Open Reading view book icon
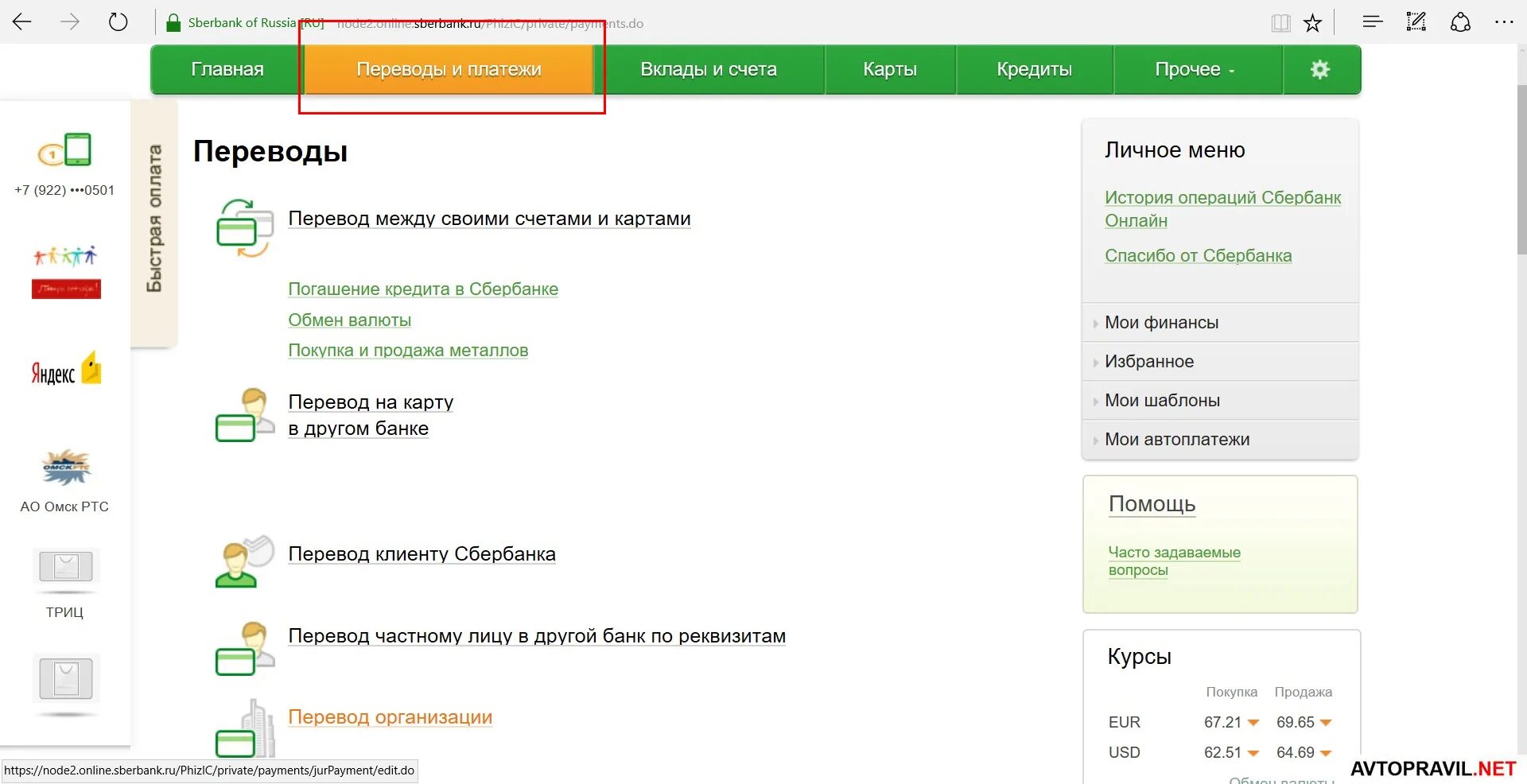1527x784 pixels. pos(1280,23)
